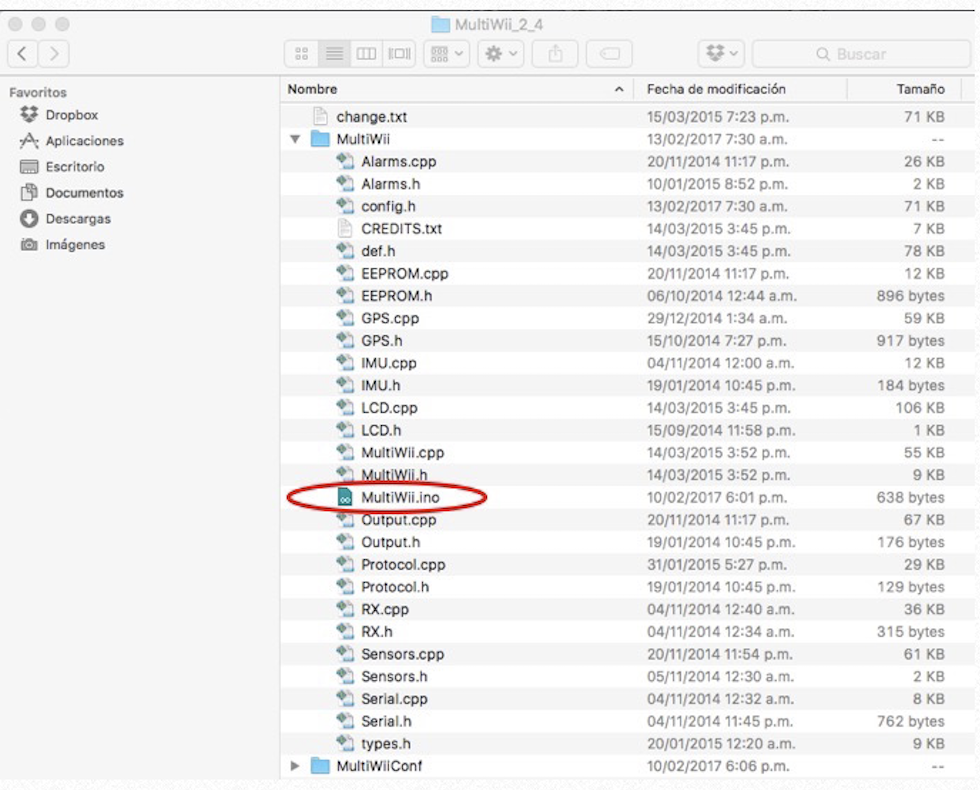The width and height of the screenshot is (980, 790).
Task: Expand the MultiWiiConf folder
Action: point(295,766)
